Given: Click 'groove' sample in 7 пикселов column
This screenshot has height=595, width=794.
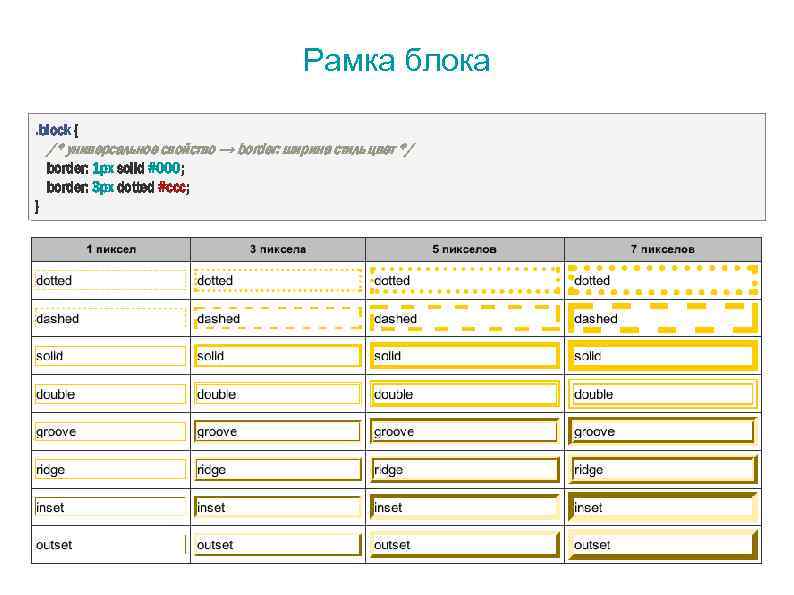Looking at the screenshot, I should (x=663, y=431).
